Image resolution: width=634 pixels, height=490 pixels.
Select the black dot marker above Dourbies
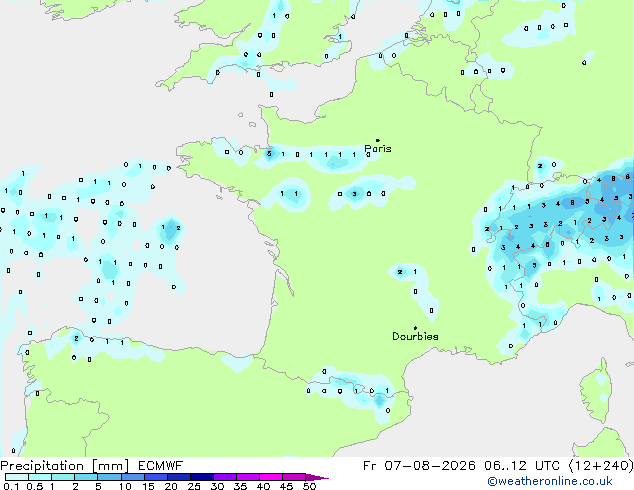[x=415, y=328]
